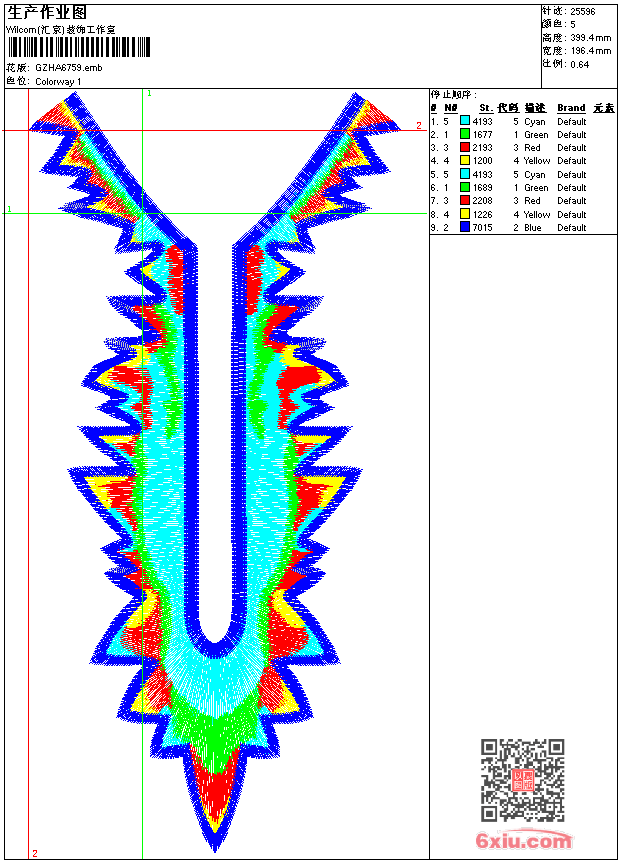Choose the yellow swatch beside 1200 stitches

465,161
